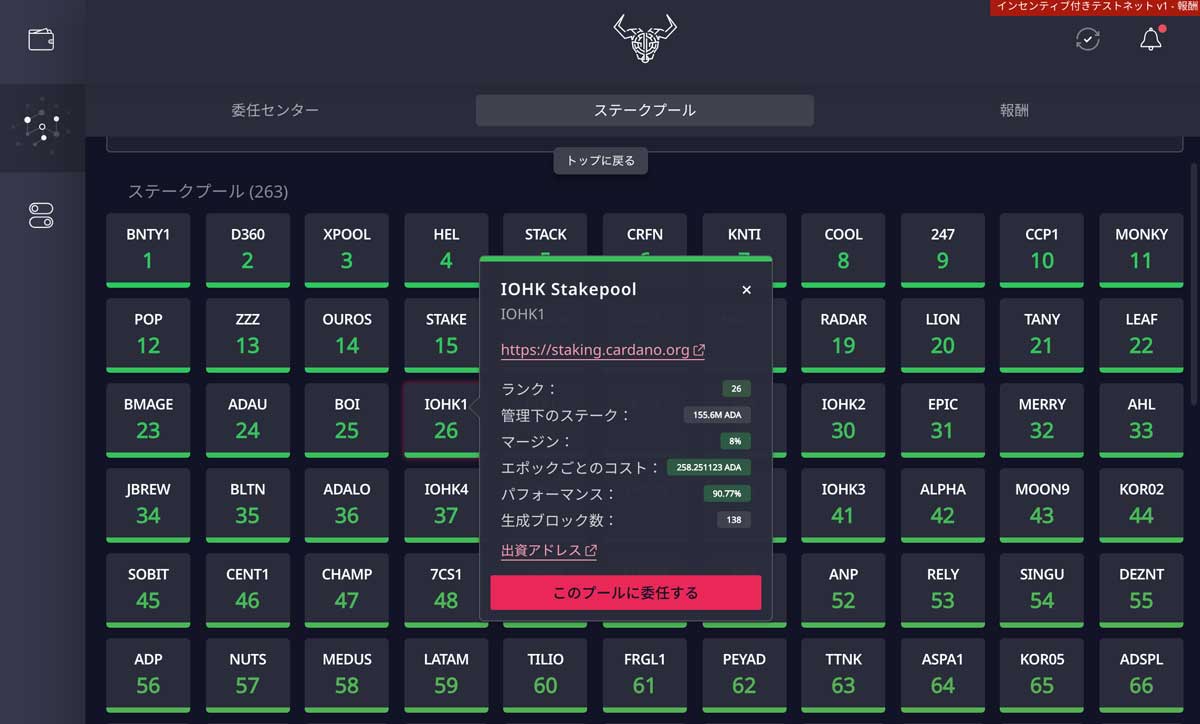1200x724 pixels.
Task: Switch to the ステークプール tab
Action: (645, 110)
